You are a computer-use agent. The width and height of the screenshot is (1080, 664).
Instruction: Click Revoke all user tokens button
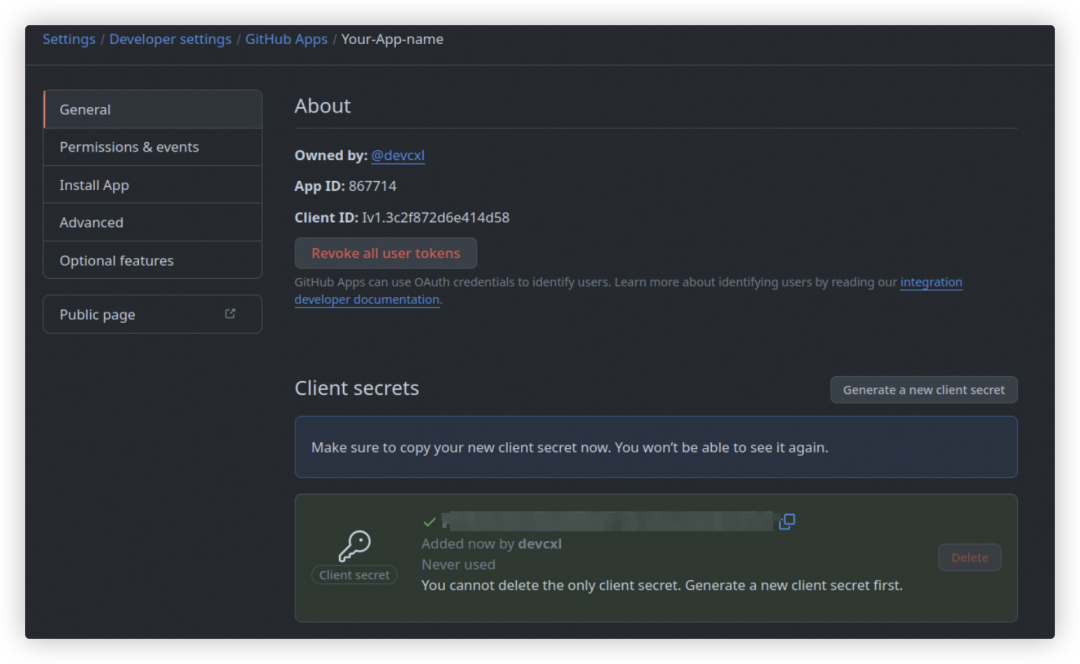[386, 253]
